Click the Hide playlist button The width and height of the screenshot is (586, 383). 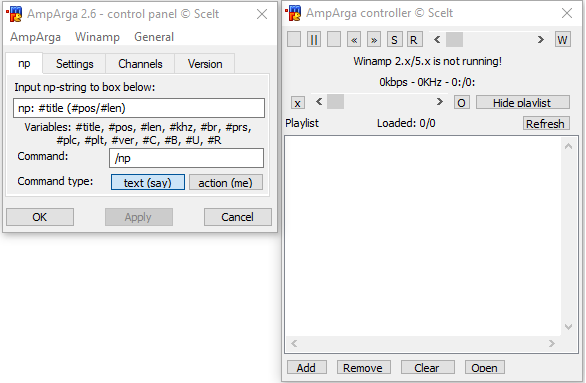(x=523, y=103)
